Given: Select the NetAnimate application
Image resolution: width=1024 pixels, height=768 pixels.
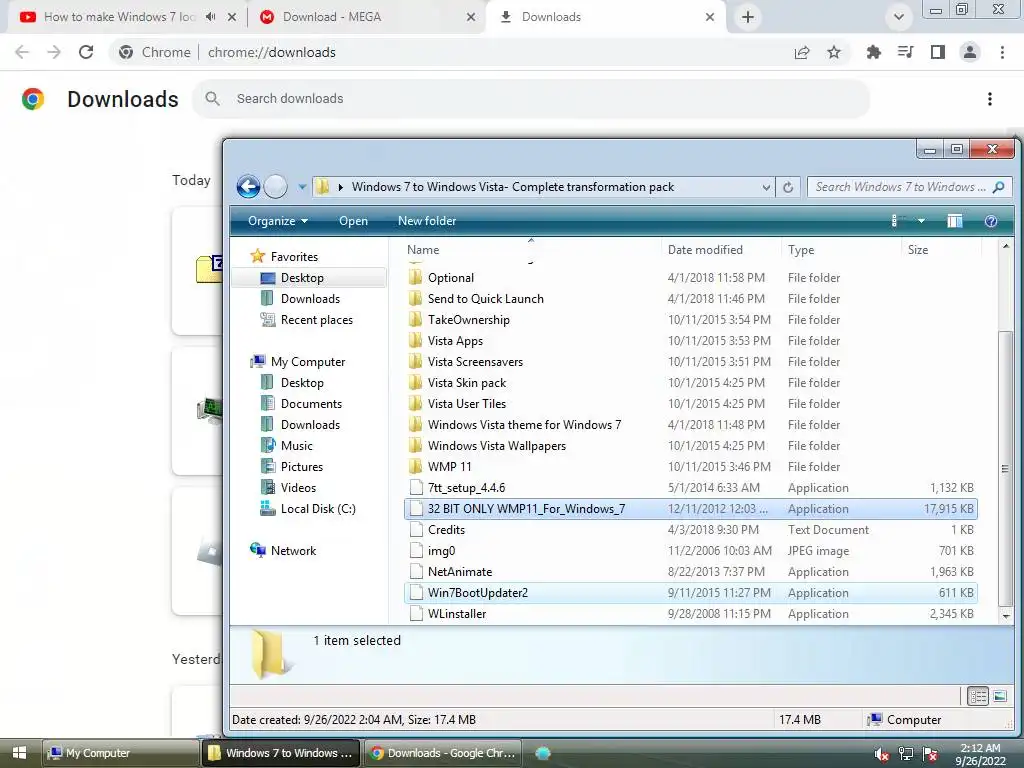Looking at the screenshot, I should click(x=690, y=571).
